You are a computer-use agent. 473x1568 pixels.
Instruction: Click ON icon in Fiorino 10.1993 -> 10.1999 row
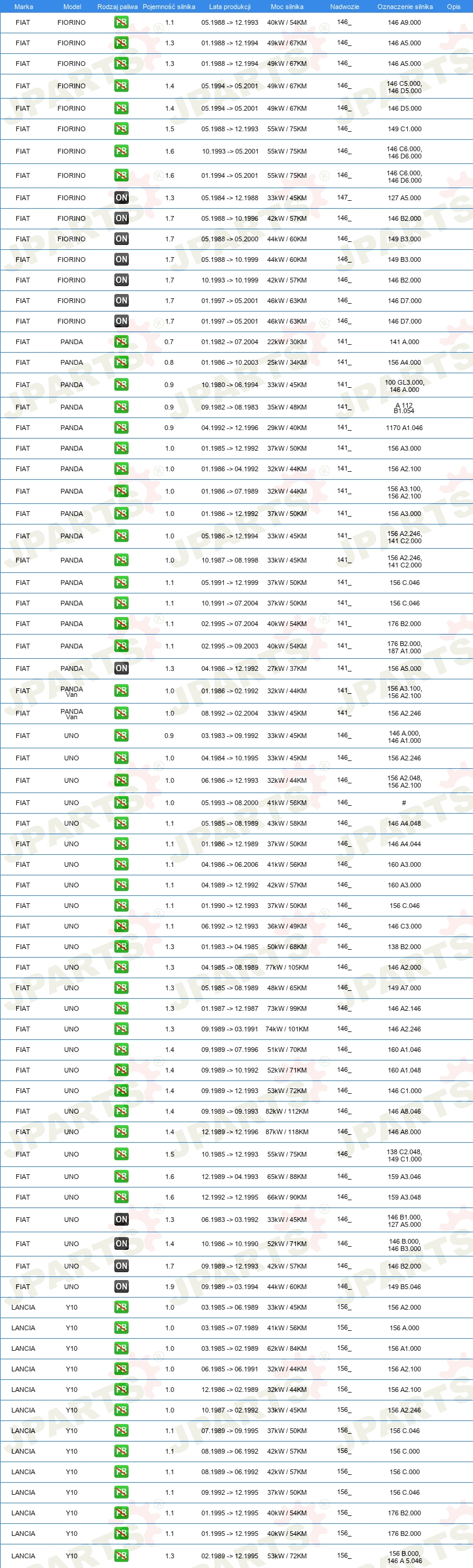pyautogui.click(x=121, y=280)
